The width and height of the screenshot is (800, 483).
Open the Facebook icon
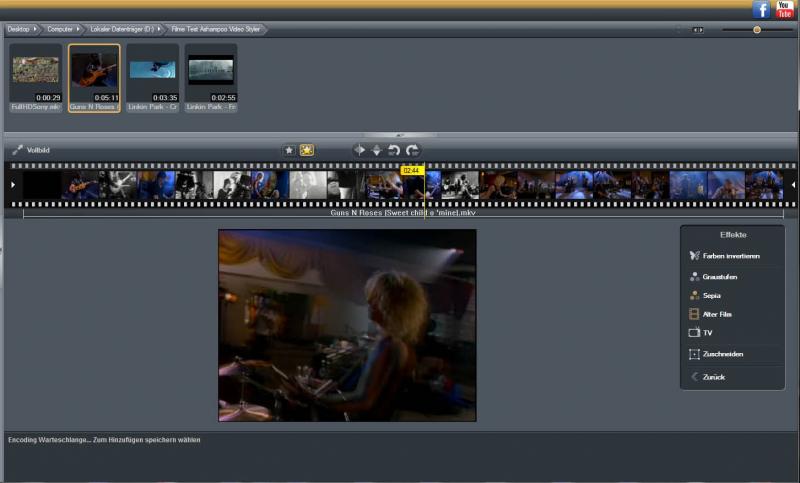pyautogui.click(x=761, y=9)
